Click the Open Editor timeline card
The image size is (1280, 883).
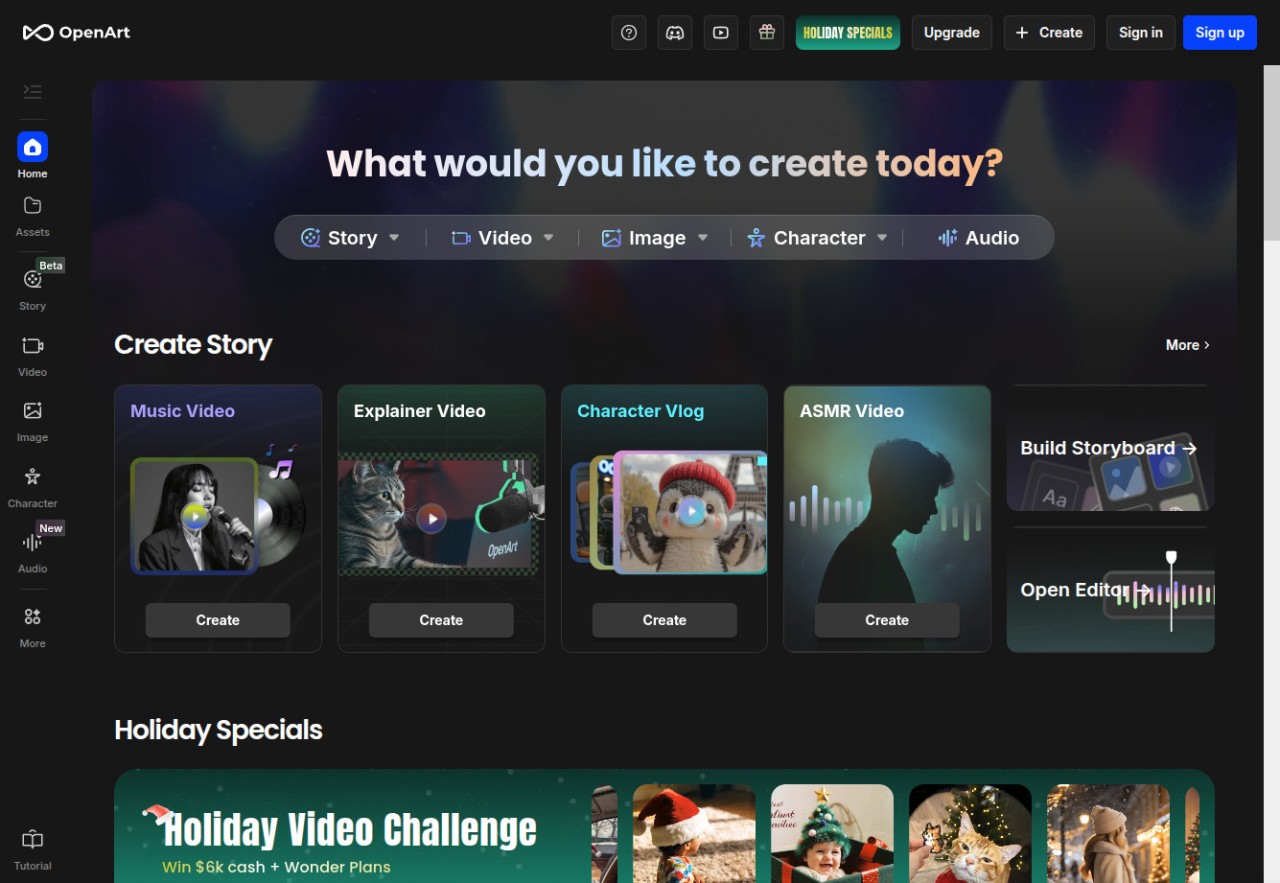pyautogui.click(x=1110, y=590)
